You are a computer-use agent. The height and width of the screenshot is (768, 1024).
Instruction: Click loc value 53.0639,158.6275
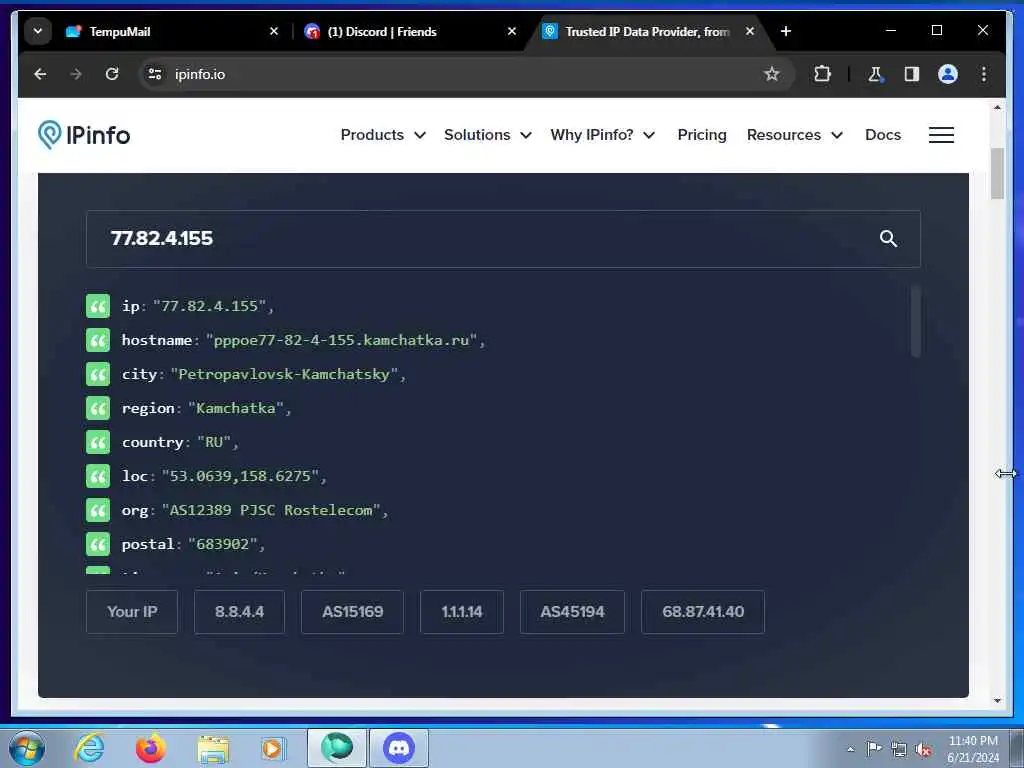coord(240,476)
